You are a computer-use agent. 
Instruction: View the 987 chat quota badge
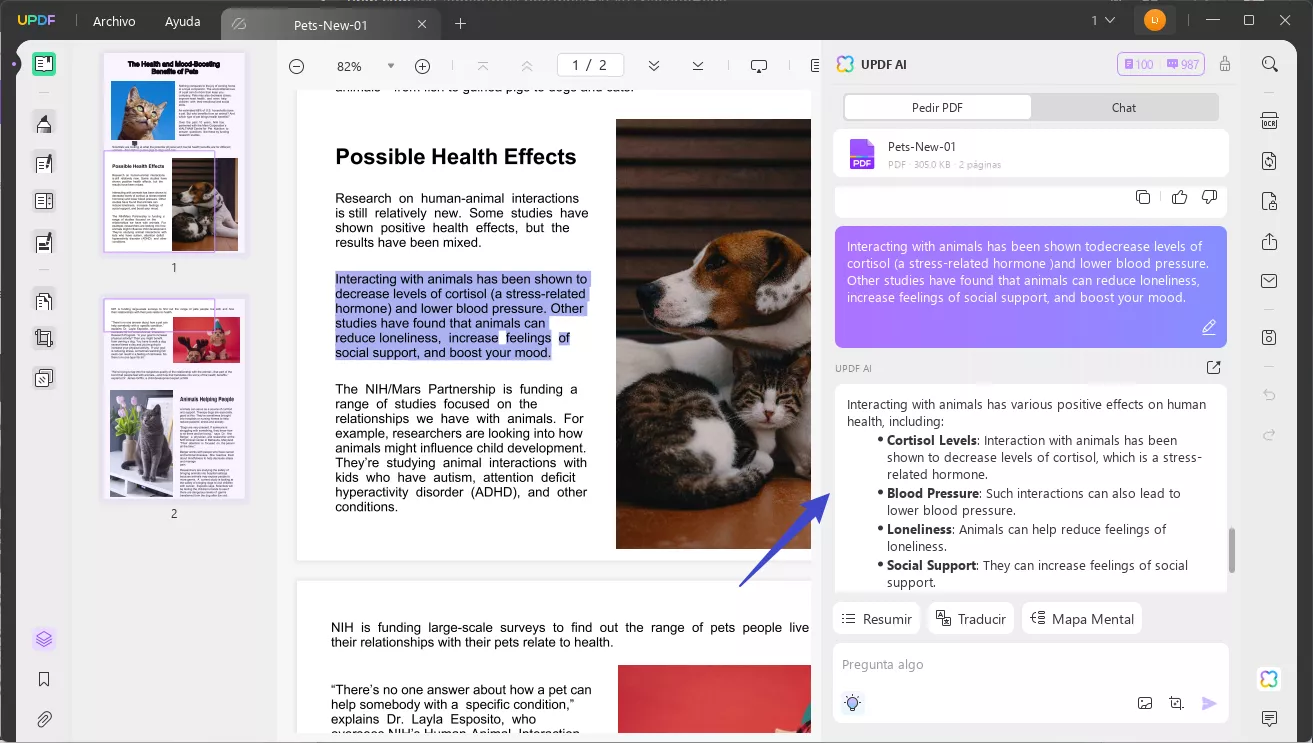(x=1182, y=64)
